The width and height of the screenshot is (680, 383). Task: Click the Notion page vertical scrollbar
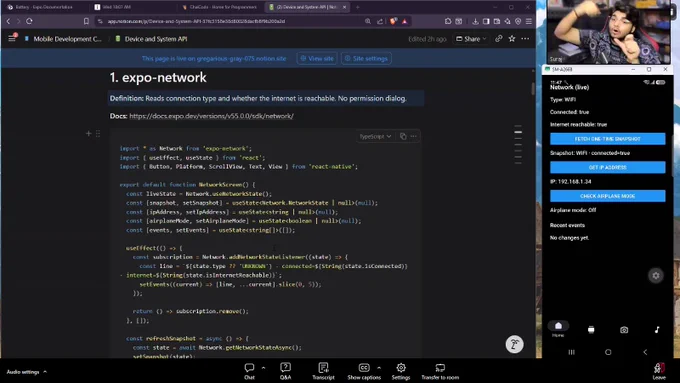[533, 88]
